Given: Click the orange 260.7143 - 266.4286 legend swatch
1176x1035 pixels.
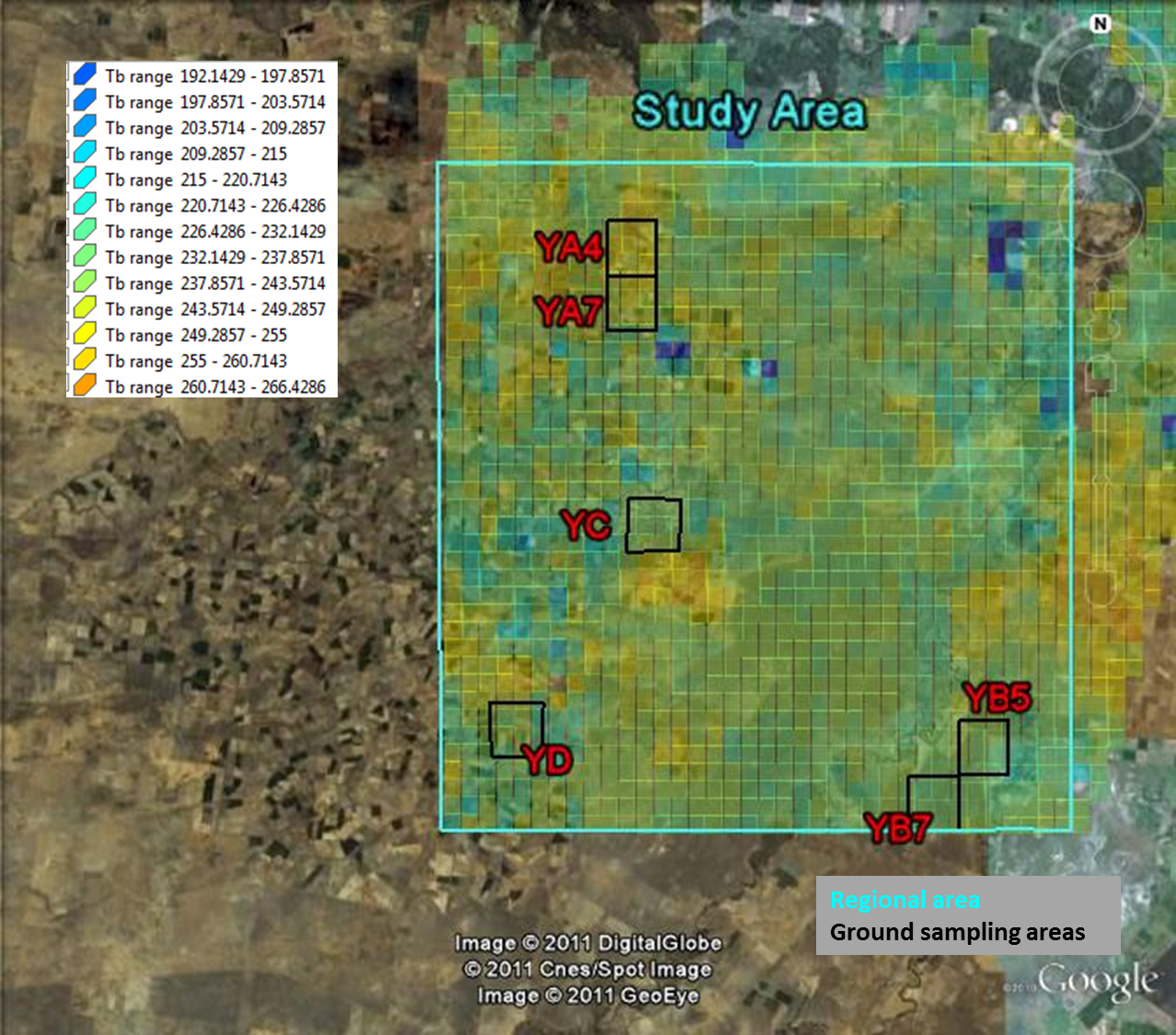Looking at the screenshot, I should pos(85,386).
